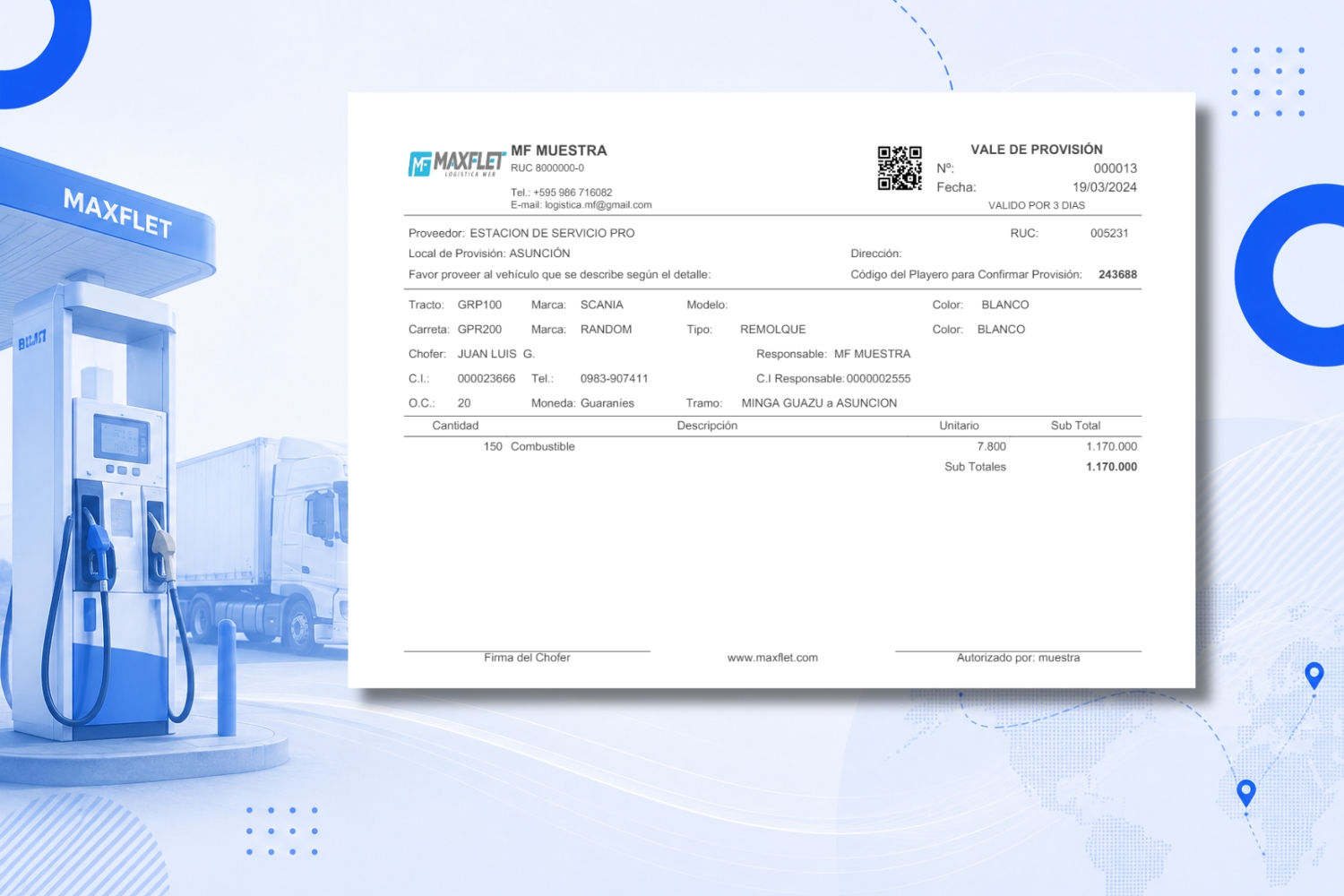
Task: Click quantity 150 in table
Action: point(493,446)
